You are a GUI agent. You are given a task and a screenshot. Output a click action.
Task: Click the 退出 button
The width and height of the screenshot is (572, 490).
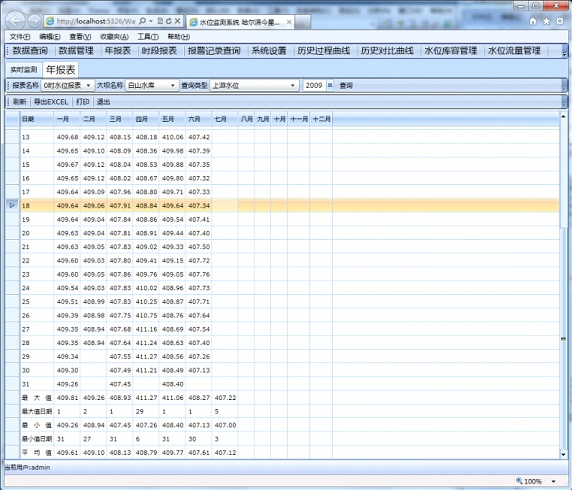pos(103,102)
